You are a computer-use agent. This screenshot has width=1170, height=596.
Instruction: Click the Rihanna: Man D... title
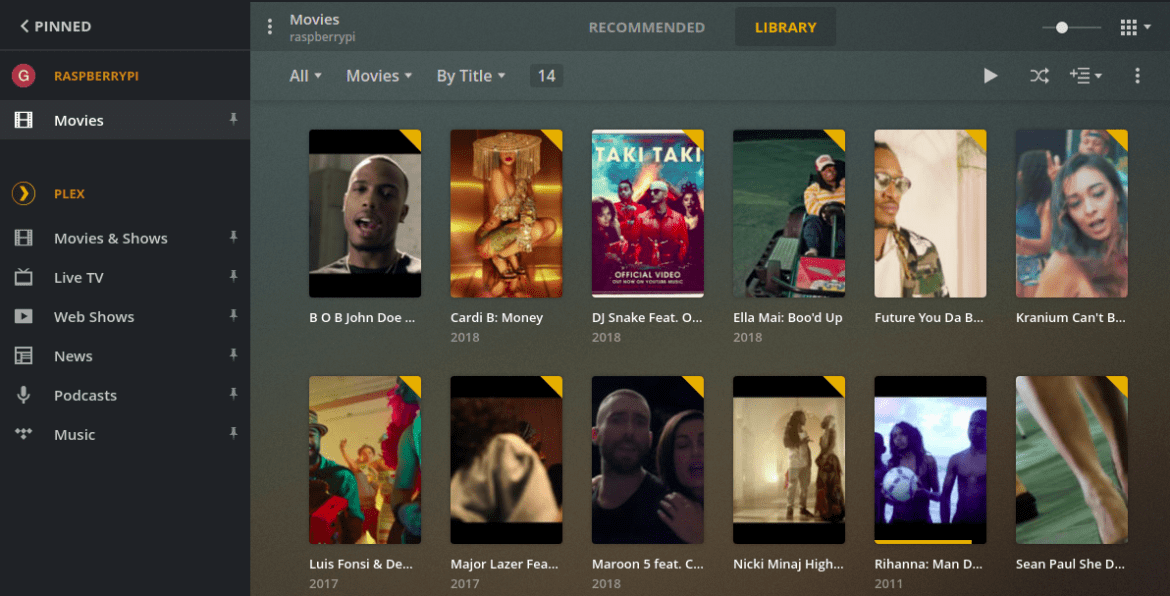[930, 565]
